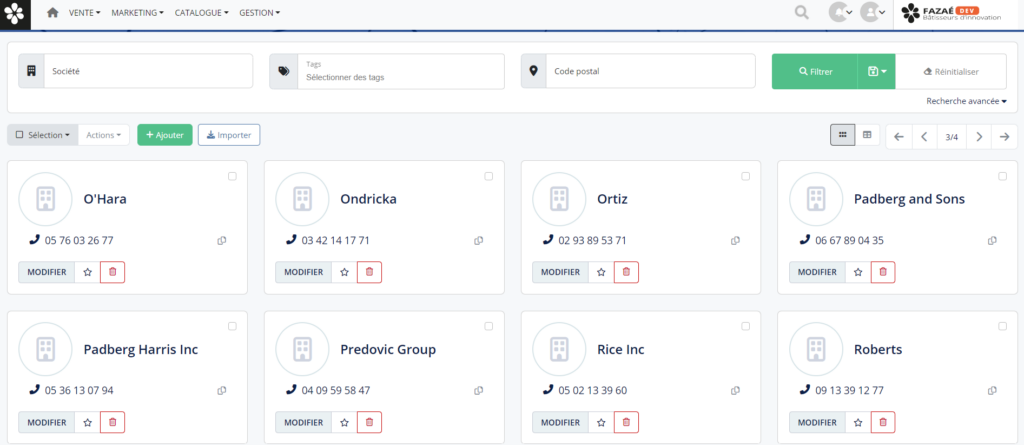Select the Padberg and Sons checkbox
1024x445 pixels.
(x=1002, y=176)
